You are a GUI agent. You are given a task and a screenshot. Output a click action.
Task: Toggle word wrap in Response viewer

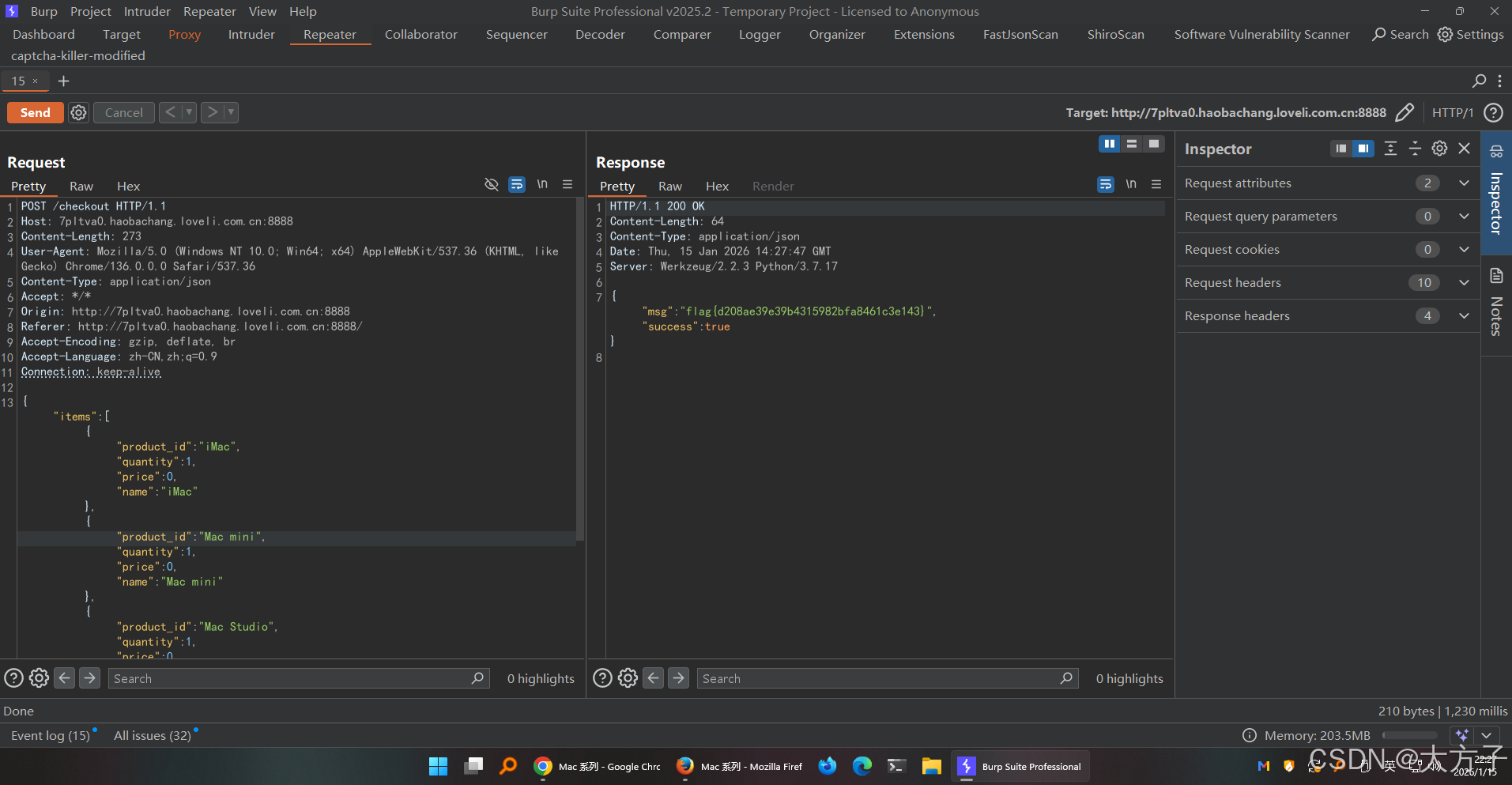click(1106, 184)
